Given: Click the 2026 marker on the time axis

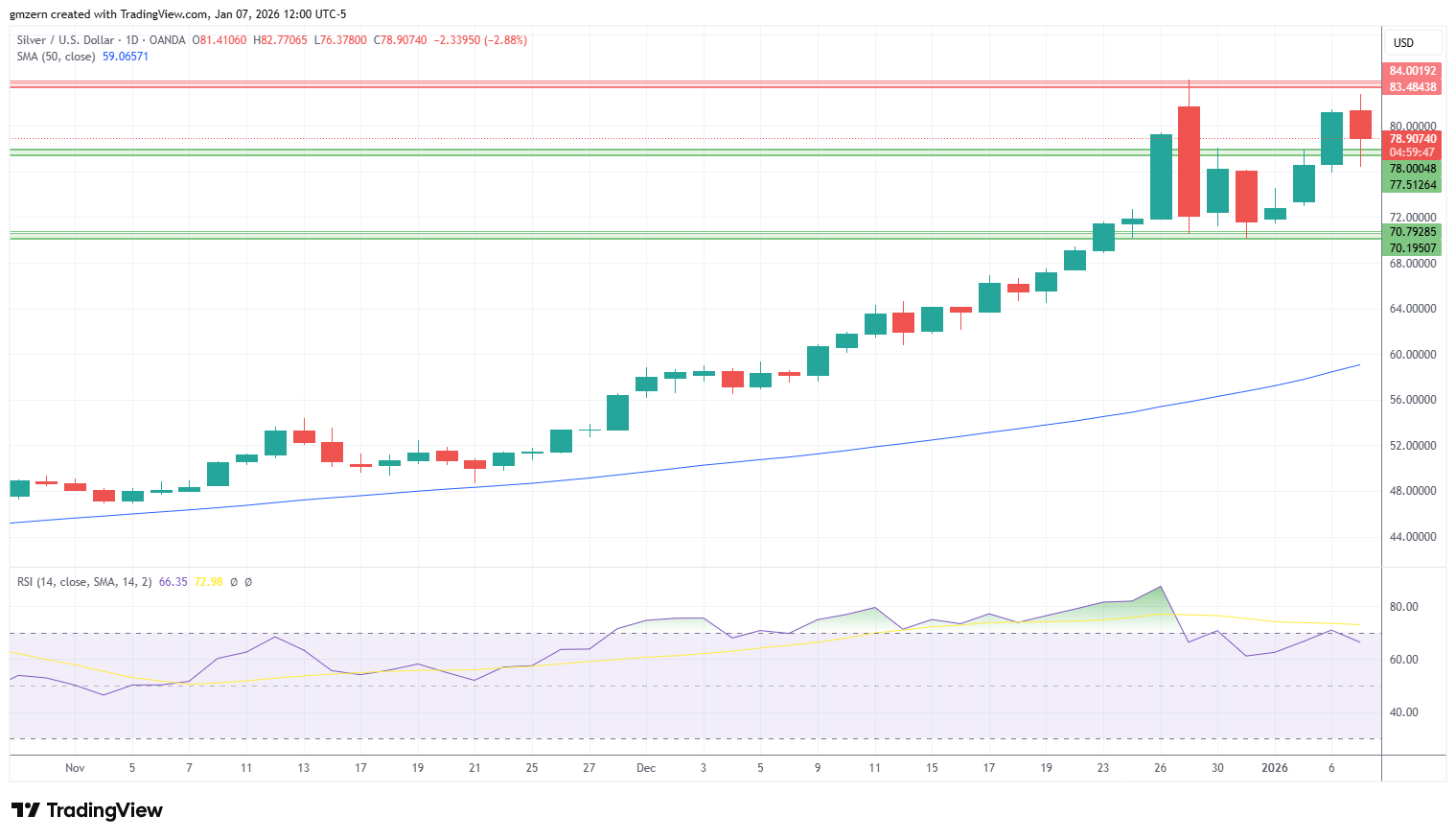Looking at the screenshot, I should pyautogui.click(x=1275, y=768).
